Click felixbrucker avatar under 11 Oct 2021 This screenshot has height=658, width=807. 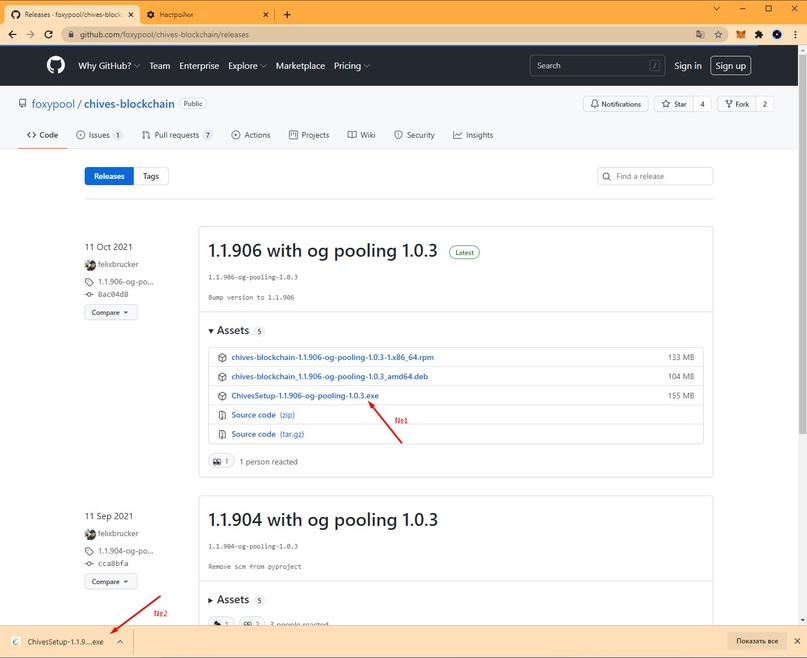pyautogui.click(x=90, y=265)
